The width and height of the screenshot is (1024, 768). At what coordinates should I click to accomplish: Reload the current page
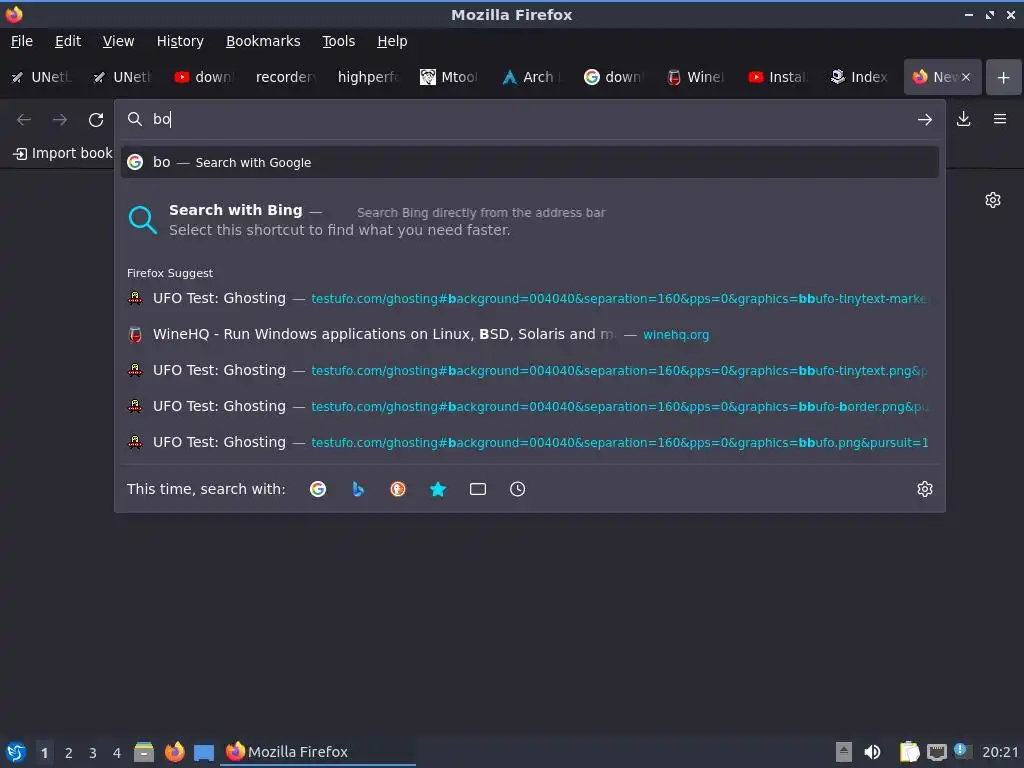[96, 120]
